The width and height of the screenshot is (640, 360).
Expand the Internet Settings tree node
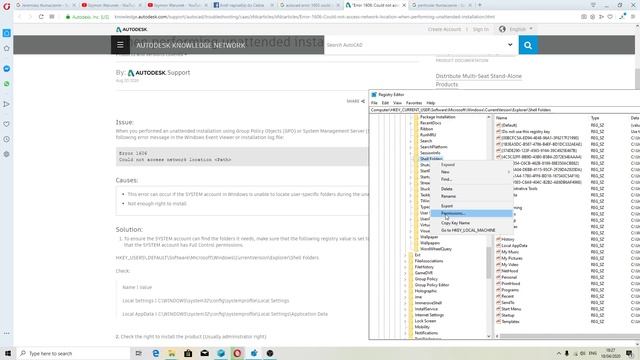(405, 315)
